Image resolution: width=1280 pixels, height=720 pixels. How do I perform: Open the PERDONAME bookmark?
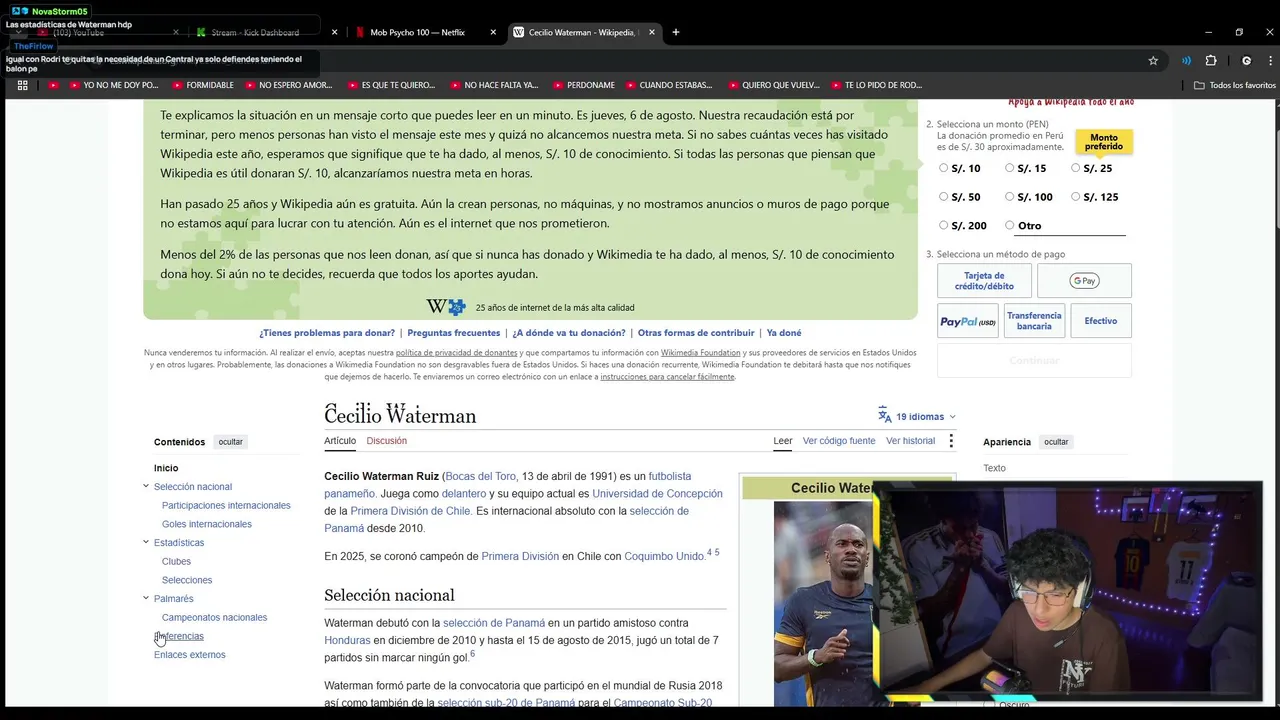pos(583,85)
